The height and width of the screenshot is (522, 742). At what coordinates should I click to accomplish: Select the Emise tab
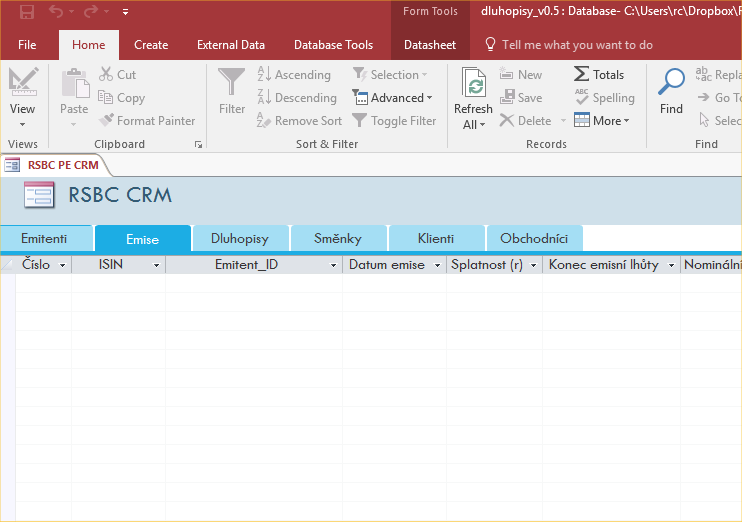point(142,239)
